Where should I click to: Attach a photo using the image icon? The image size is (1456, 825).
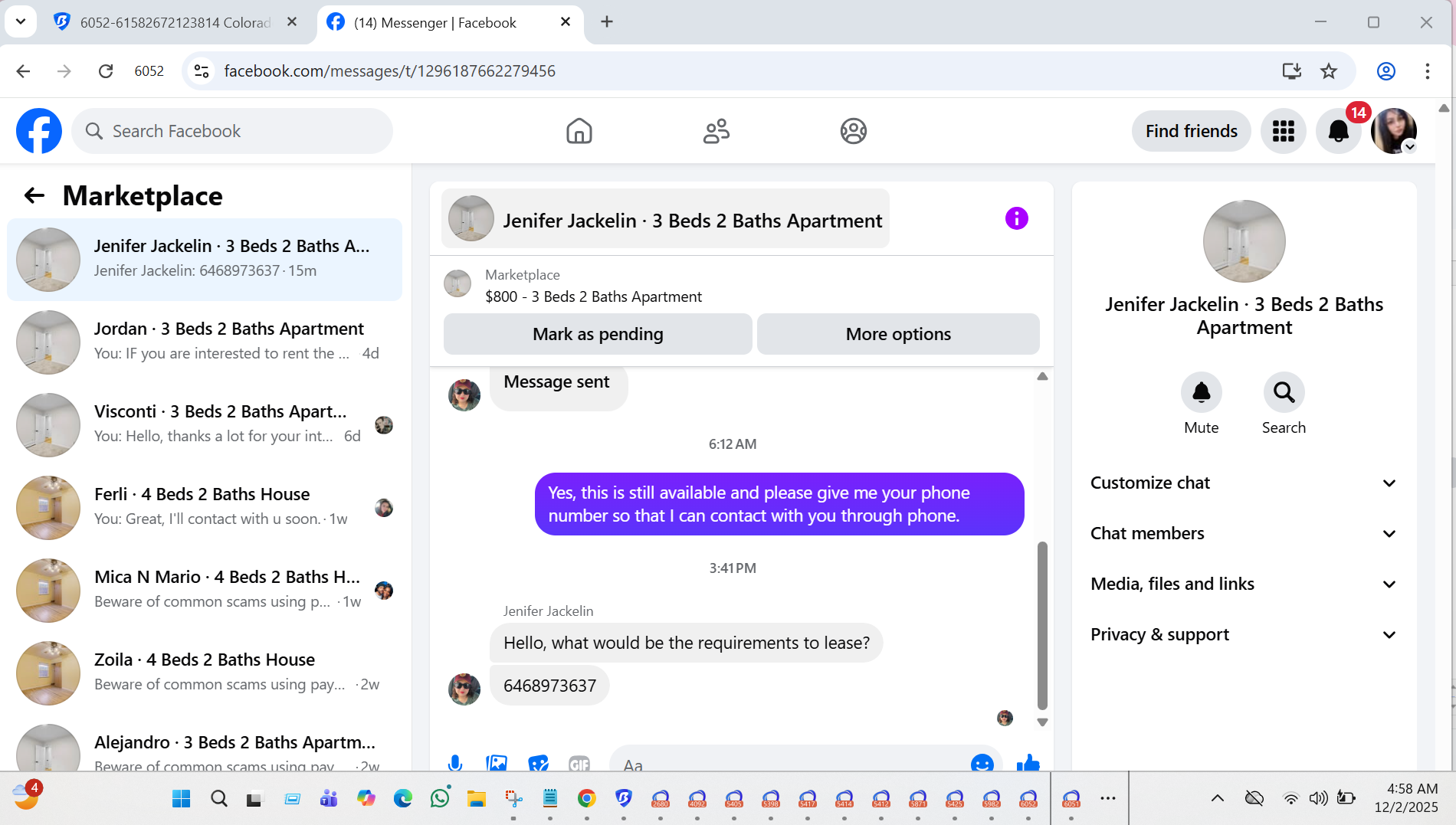497,763
